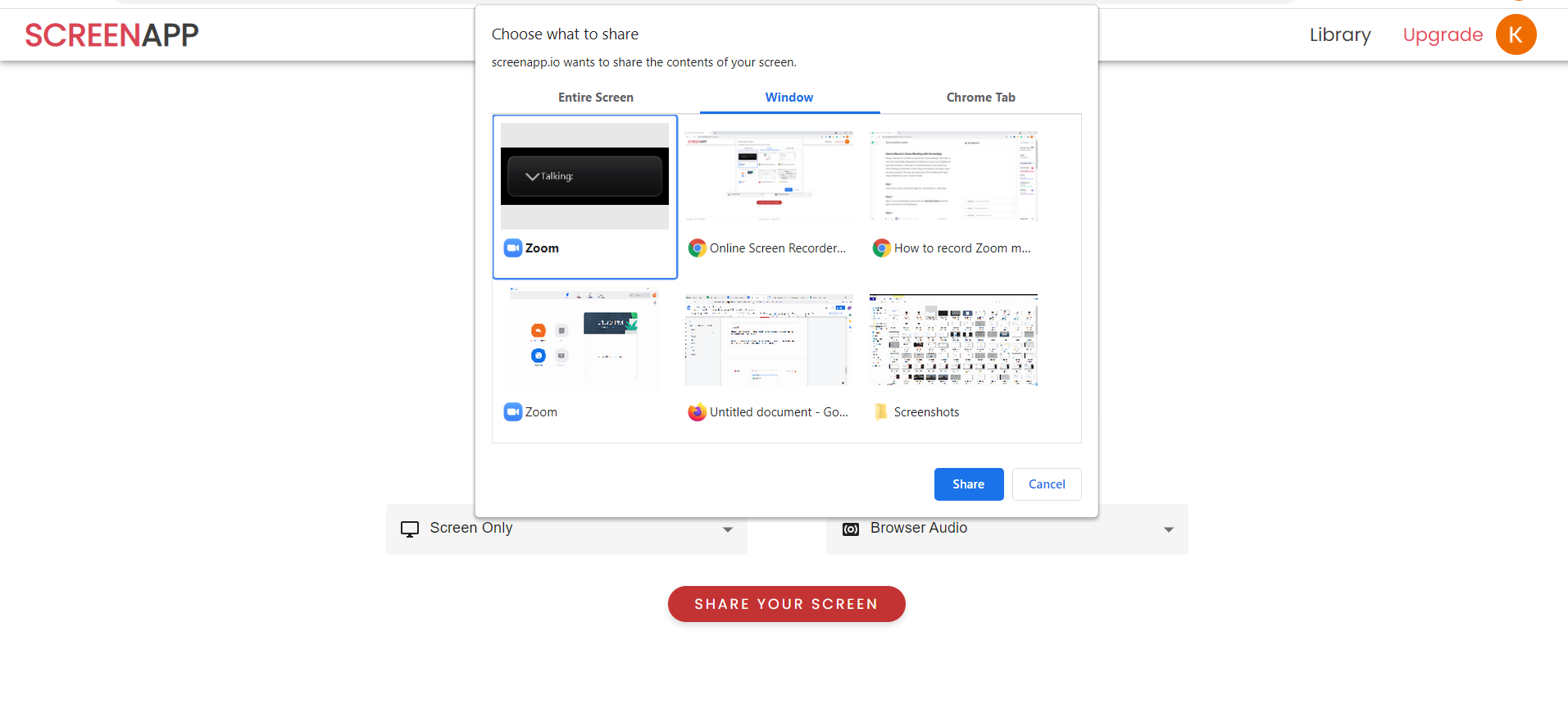1568x713 pixels.
Task: Switch to the Chrome Tab tab
Action: click(x=981, y=98)
